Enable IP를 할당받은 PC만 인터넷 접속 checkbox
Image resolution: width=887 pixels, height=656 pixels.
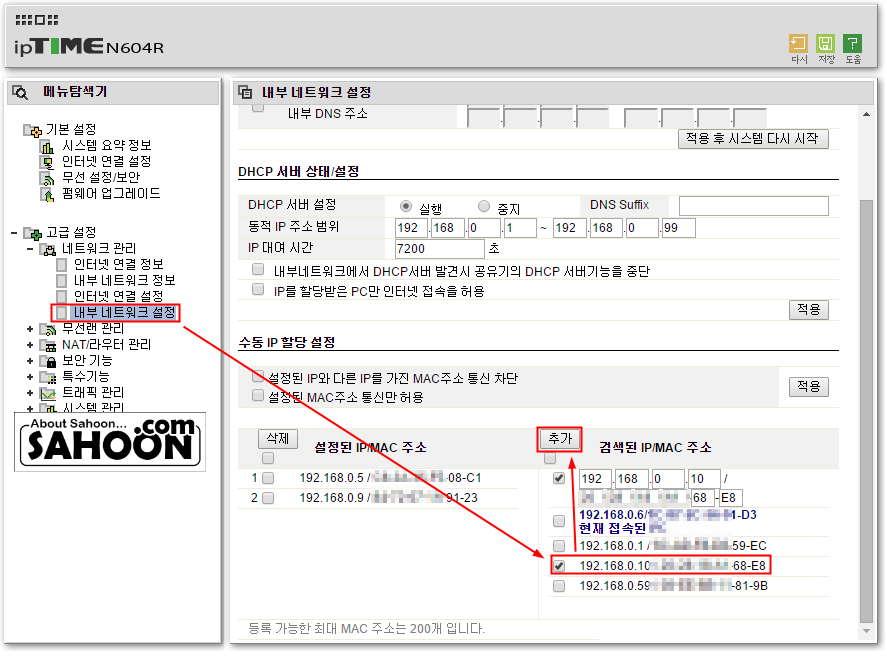click(x=258, y=290)
